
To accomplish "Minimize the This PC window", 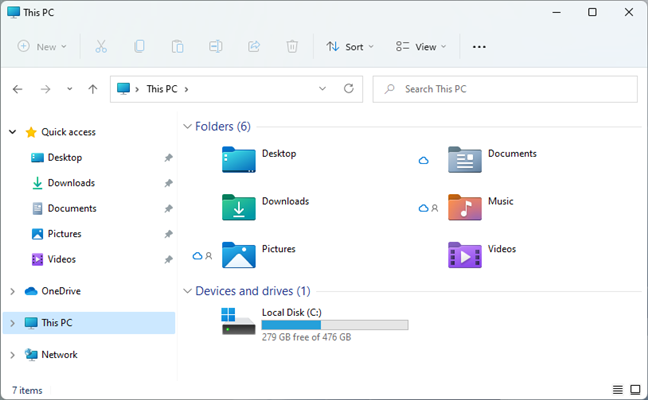I will point(557,12).
